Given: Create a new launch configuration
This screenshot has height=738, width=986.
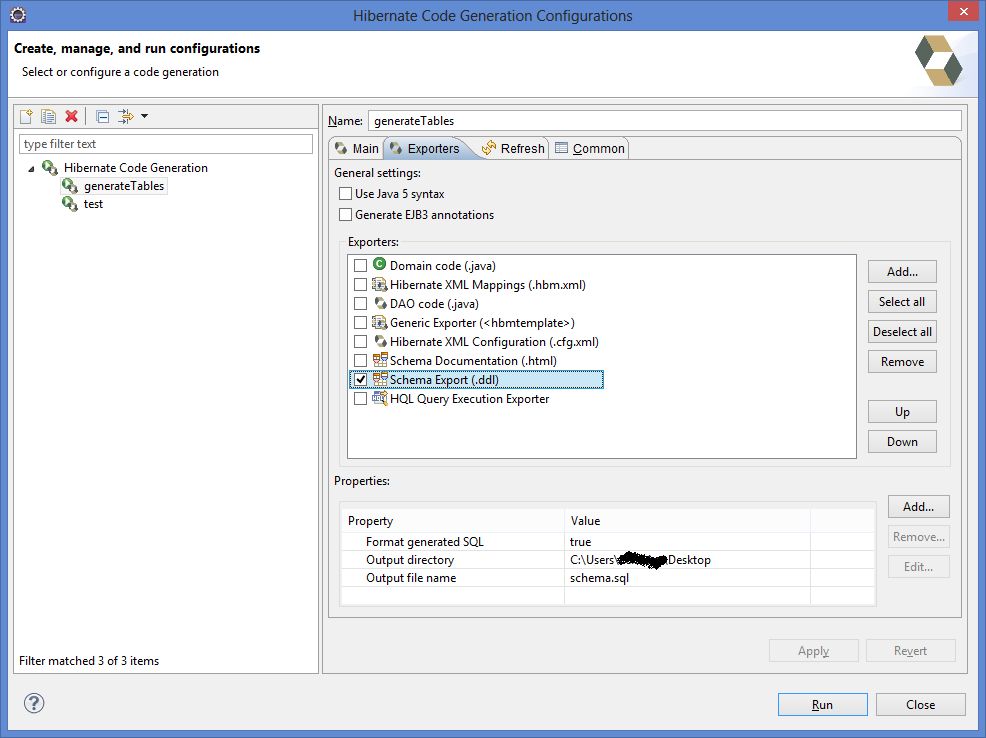Looking at the screenshot, I should click(26, 116).
